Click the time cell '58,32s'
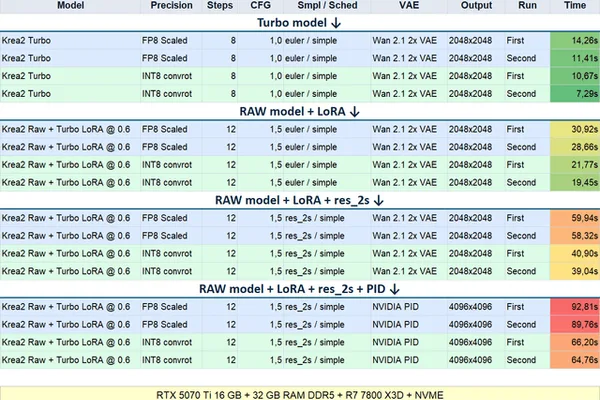Viewport: 600px width, 400px height. pyautogui.click(x=575, y=236)
